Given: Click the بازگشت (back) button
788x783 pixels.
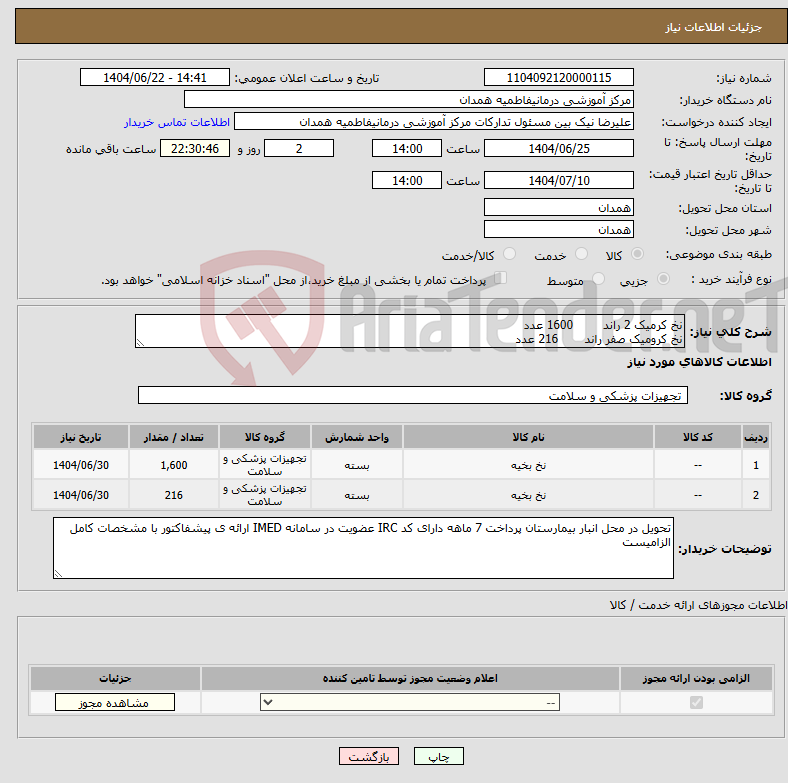Looking at the screenshot, I should pos(368,756).
